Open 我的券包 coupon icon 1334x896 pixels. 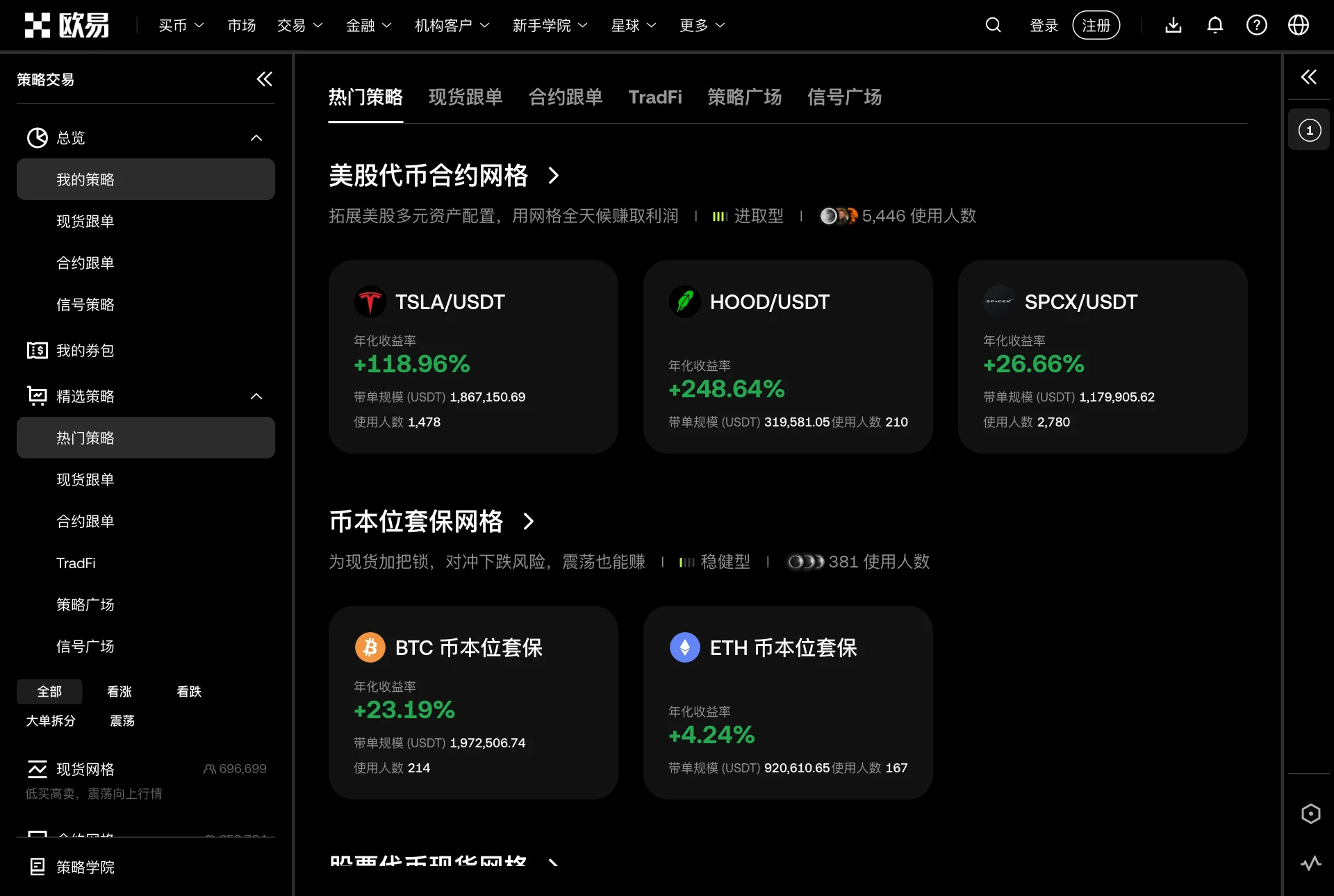[x=38, y=351]
